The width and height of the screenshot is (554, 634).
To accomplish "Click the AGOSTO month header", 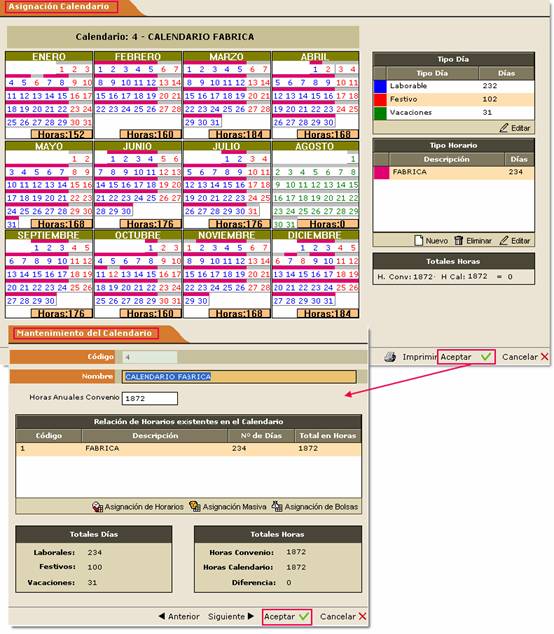I will (315, 146).
